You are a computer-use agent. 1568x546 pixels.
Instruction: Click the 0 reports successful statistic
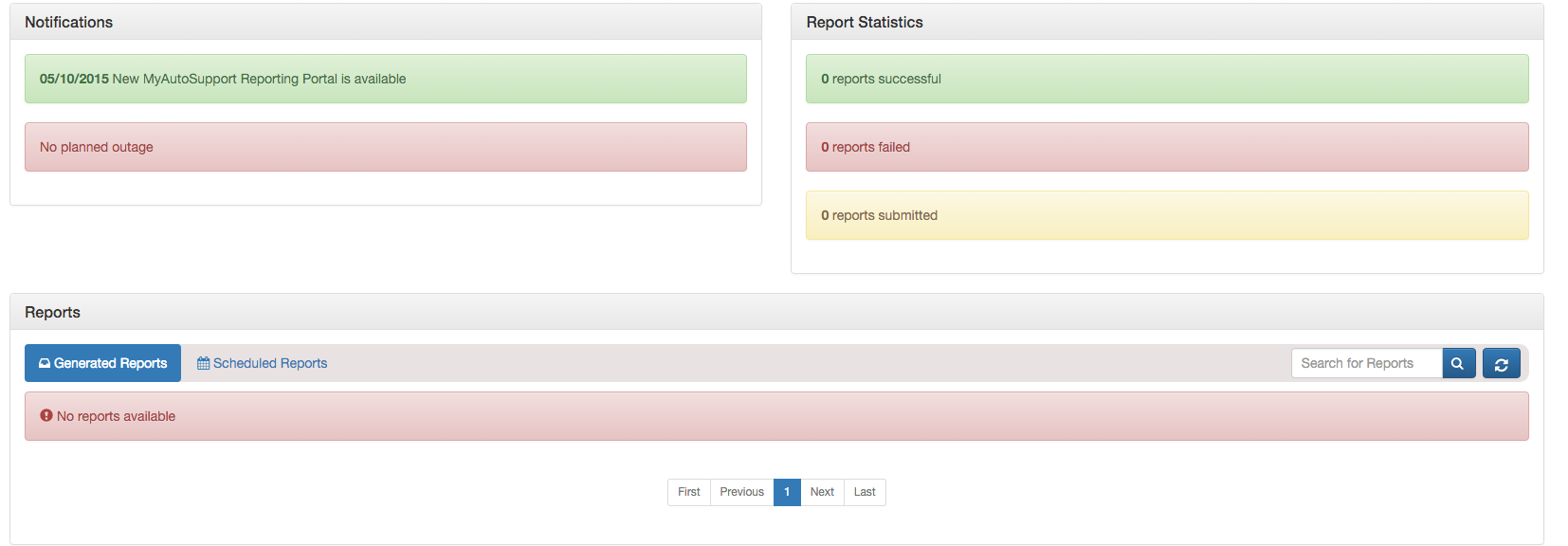pos(881,79)
